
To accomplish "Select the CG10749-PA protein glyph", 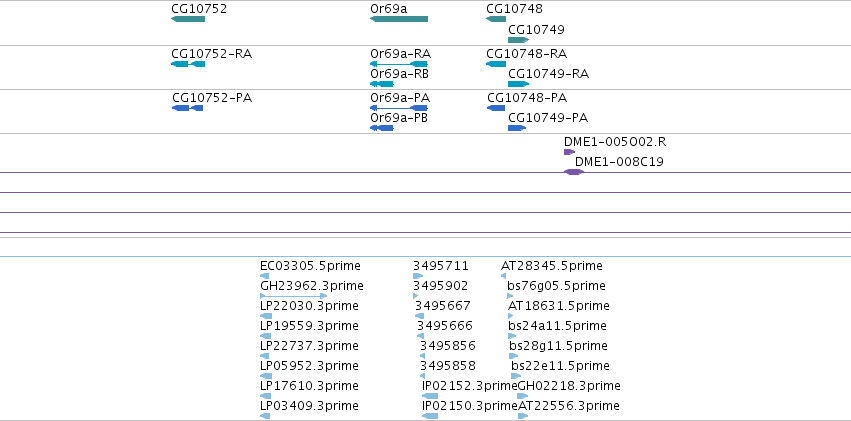I will tap(517, 128).
